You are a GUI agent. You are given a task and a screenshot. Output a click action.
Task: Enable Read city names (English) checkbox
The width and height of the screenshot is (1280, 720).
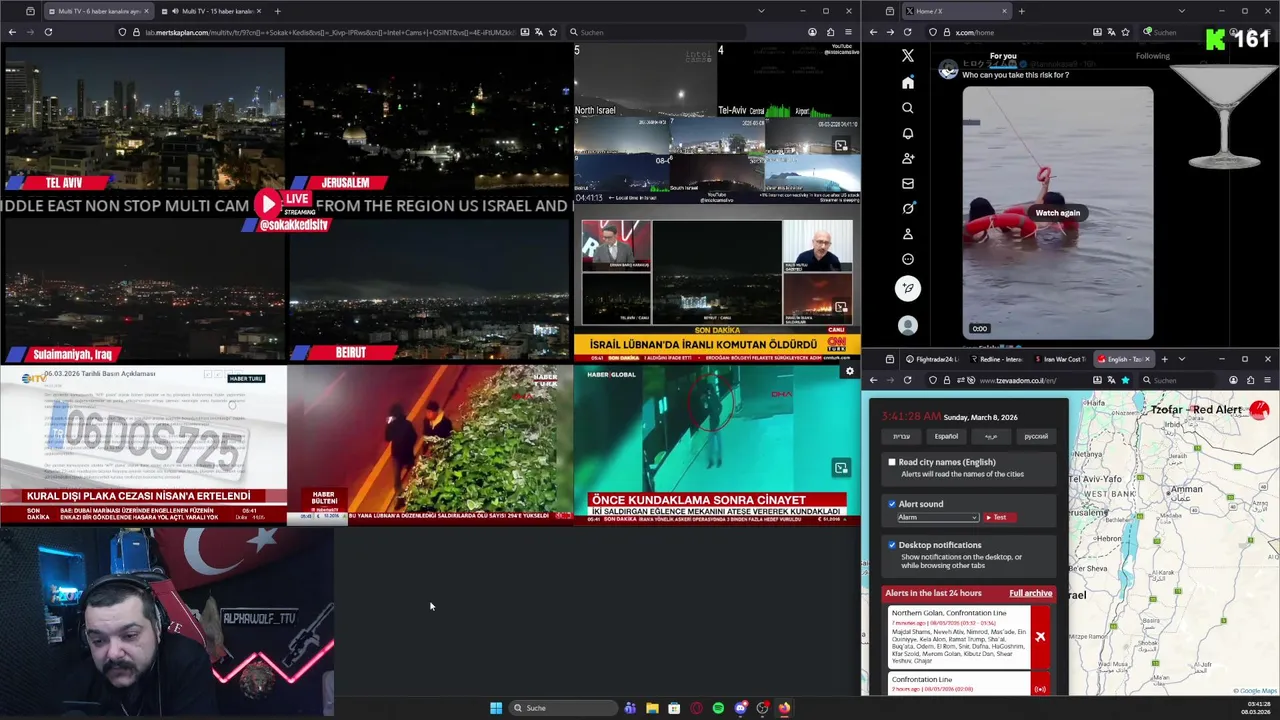click(892, 462)
